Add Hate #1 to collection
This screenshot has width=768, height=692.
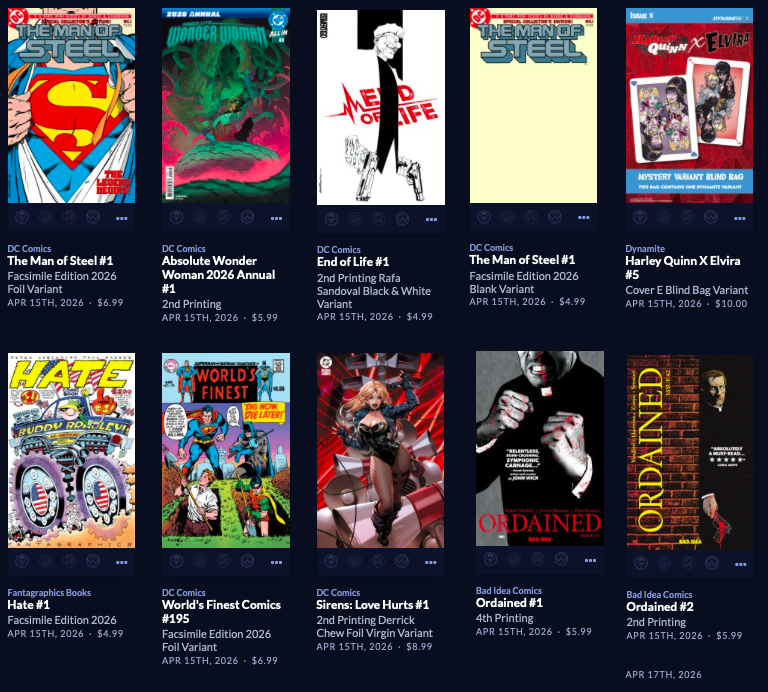[46, 561]
